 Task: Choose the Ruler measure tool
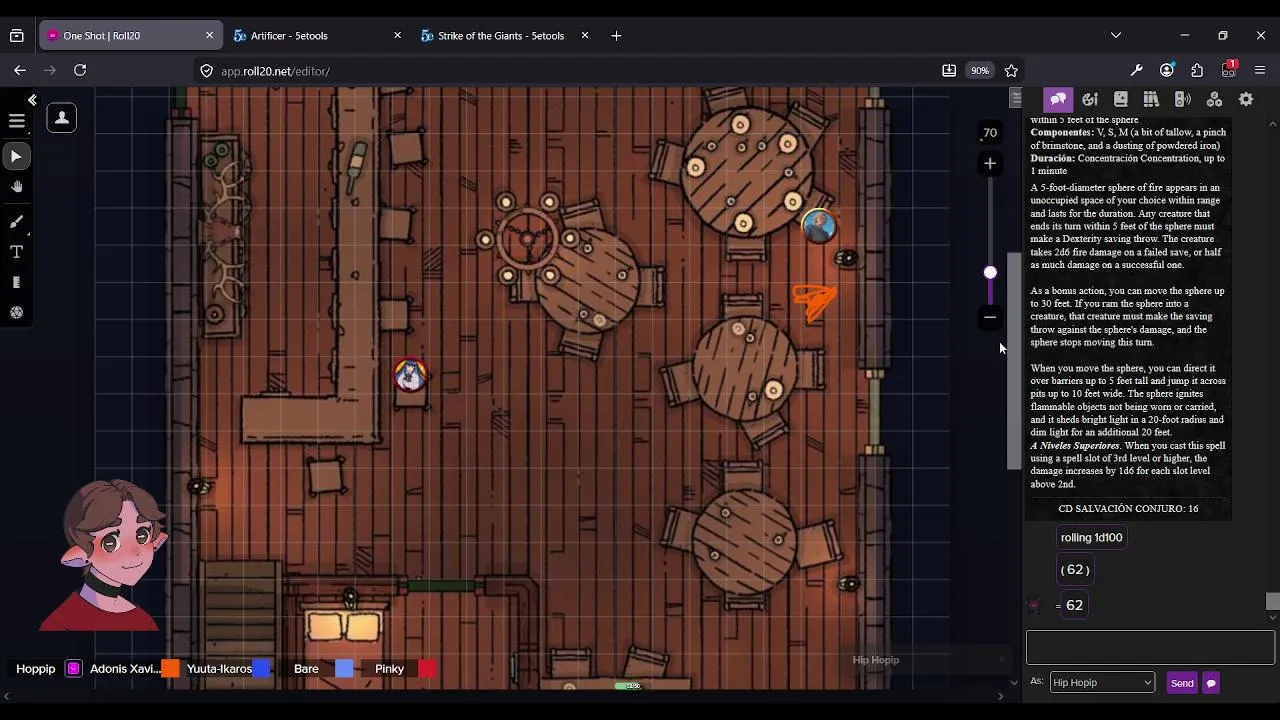(x=17, y=283)
